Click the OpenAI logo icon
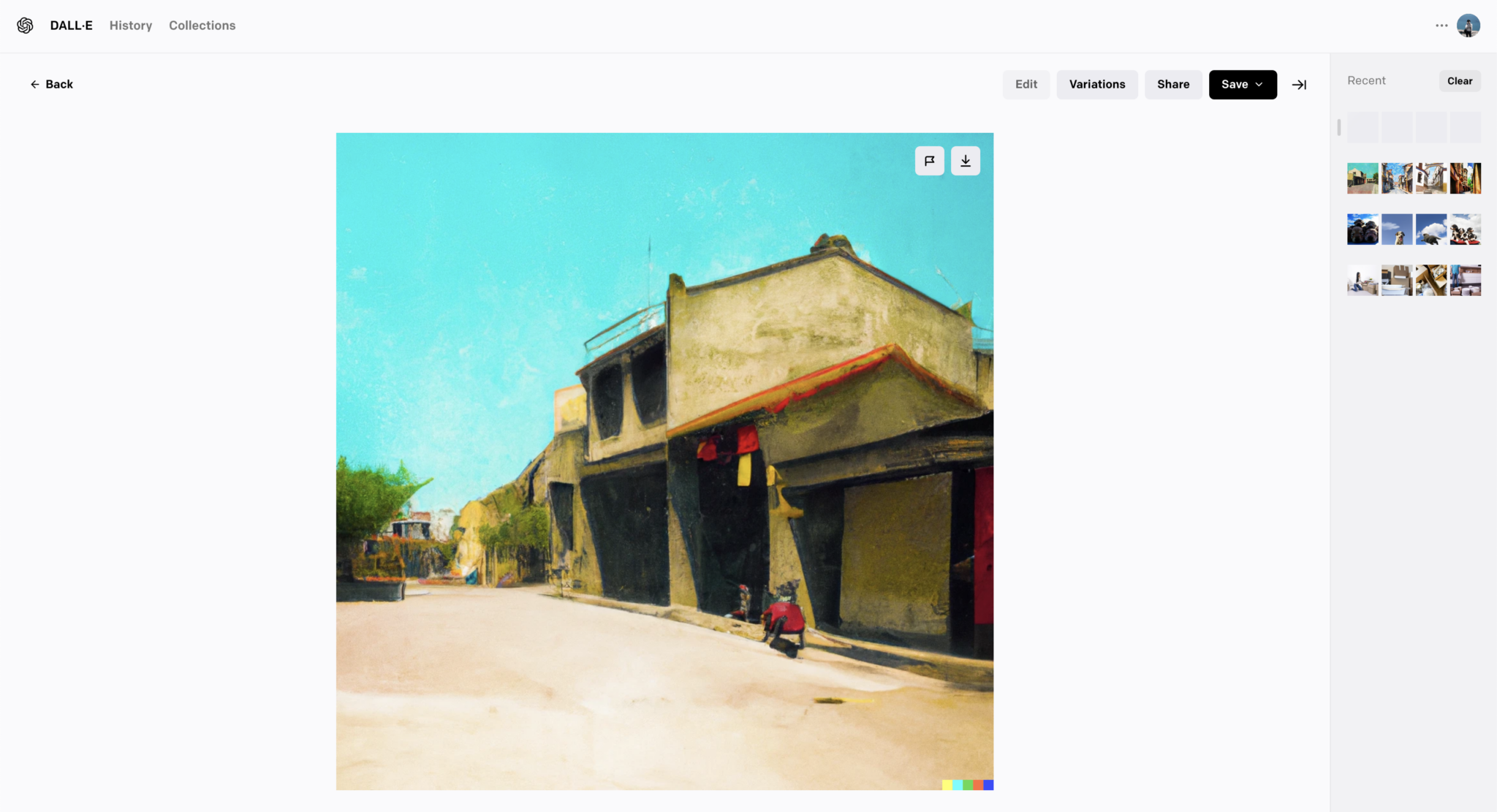This screenshot has height=812, width=1497. point(25,26)
